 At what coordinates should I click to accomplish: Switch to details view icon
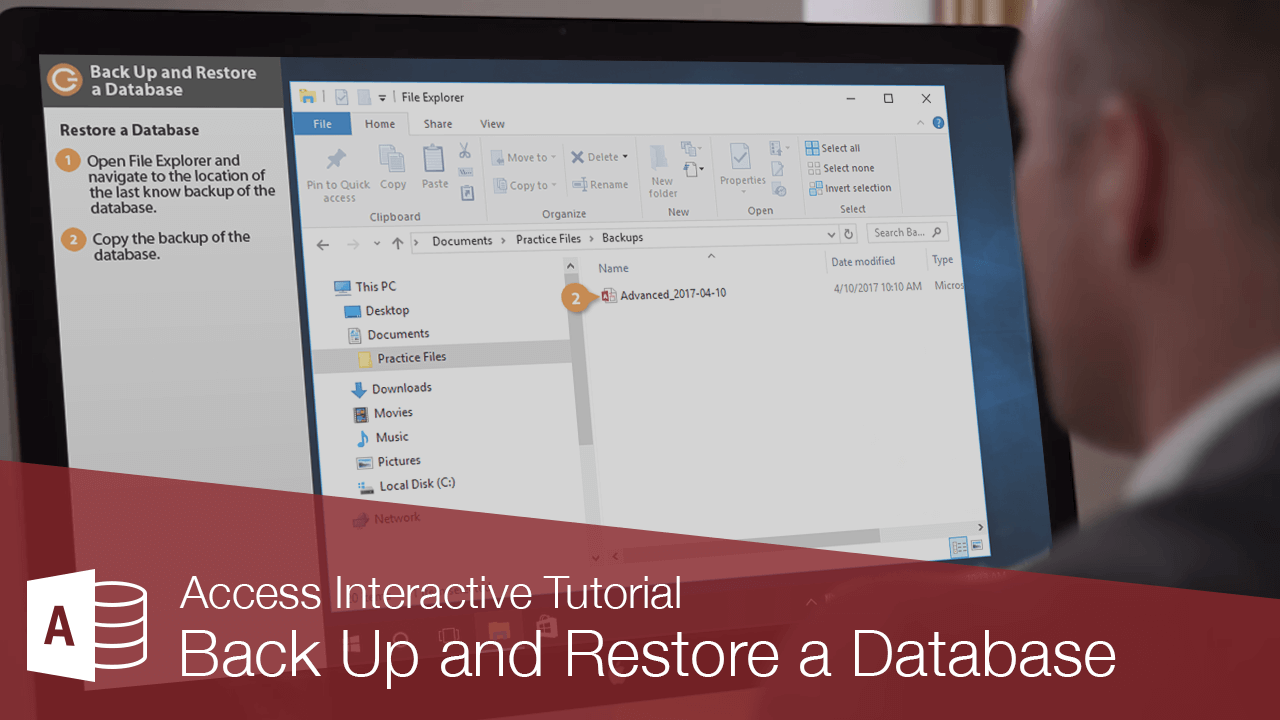[958, 546]
